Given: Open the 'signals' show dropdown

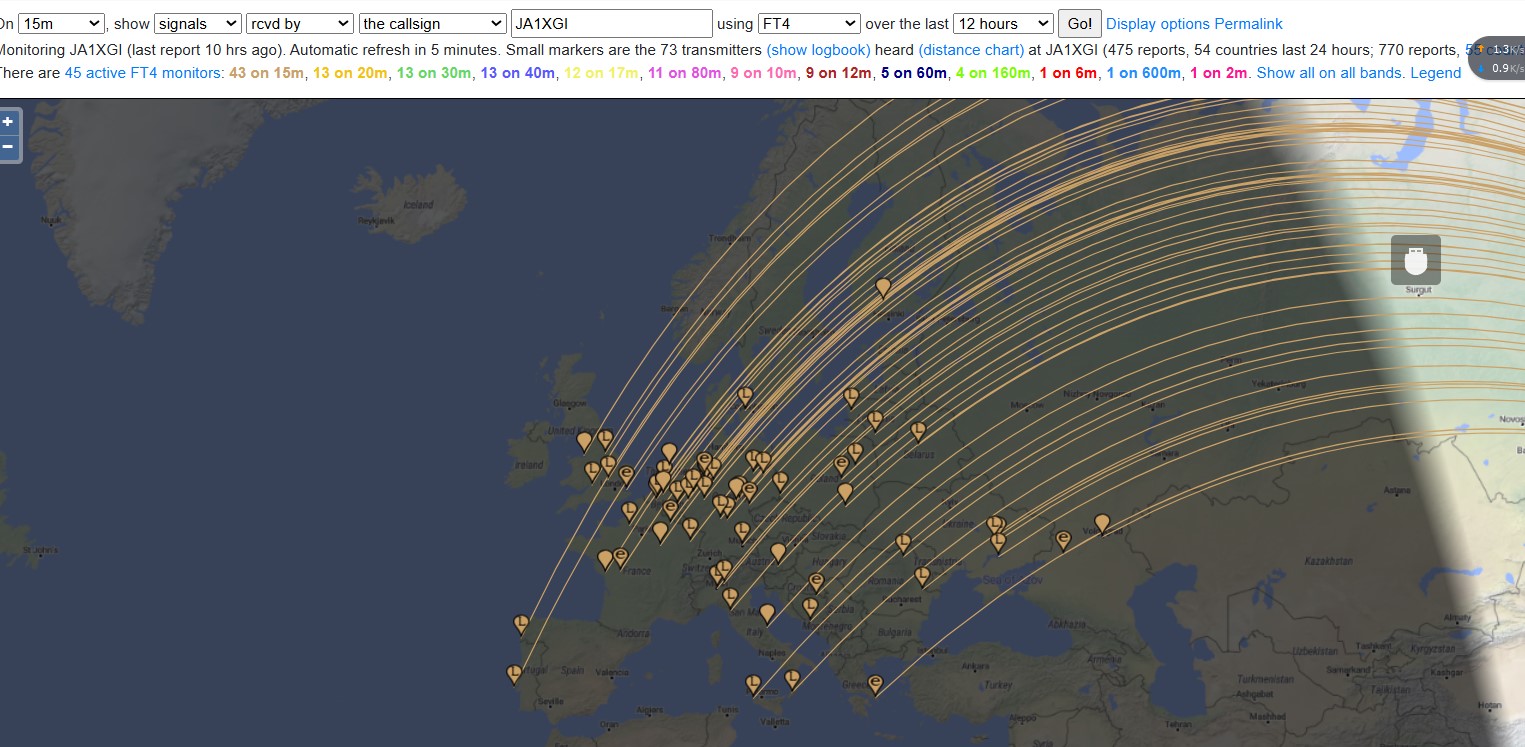Looking at the screenshot, I should [x=198, y=23].
